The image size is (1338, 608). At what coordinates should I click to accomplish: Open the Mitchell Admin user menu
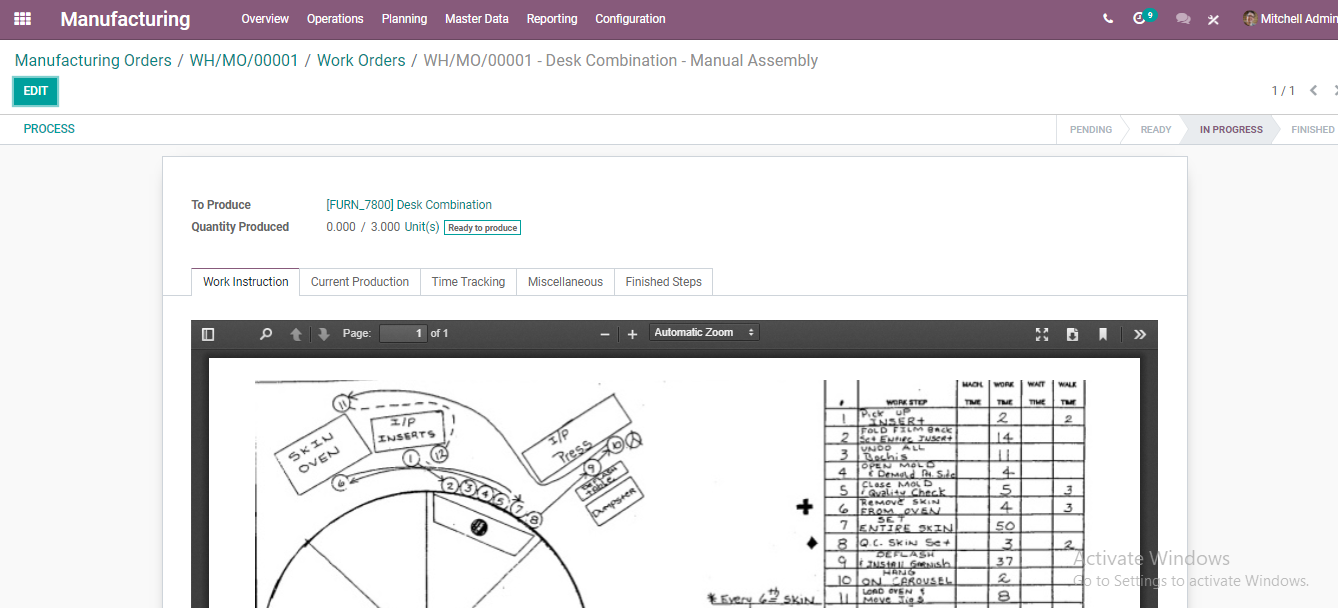pyautogui.click(x=1290, y=19)
